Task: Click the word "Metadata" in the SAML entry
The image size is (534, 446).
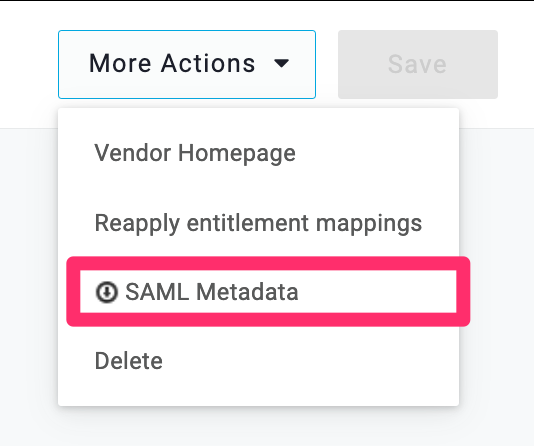Action: coord(247,292)
